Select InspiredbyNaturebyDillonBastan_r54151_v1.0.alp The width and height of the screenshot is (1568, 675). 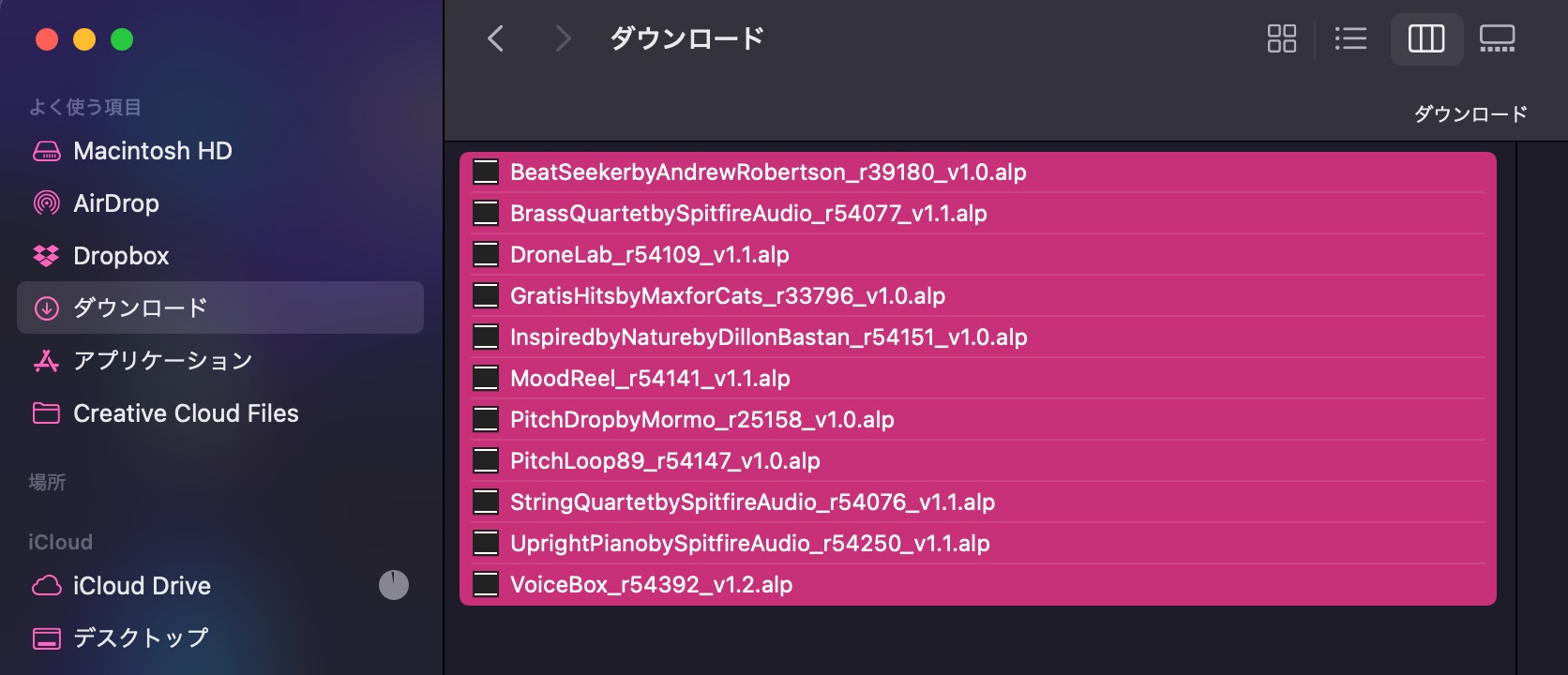(x=978, y=337)
